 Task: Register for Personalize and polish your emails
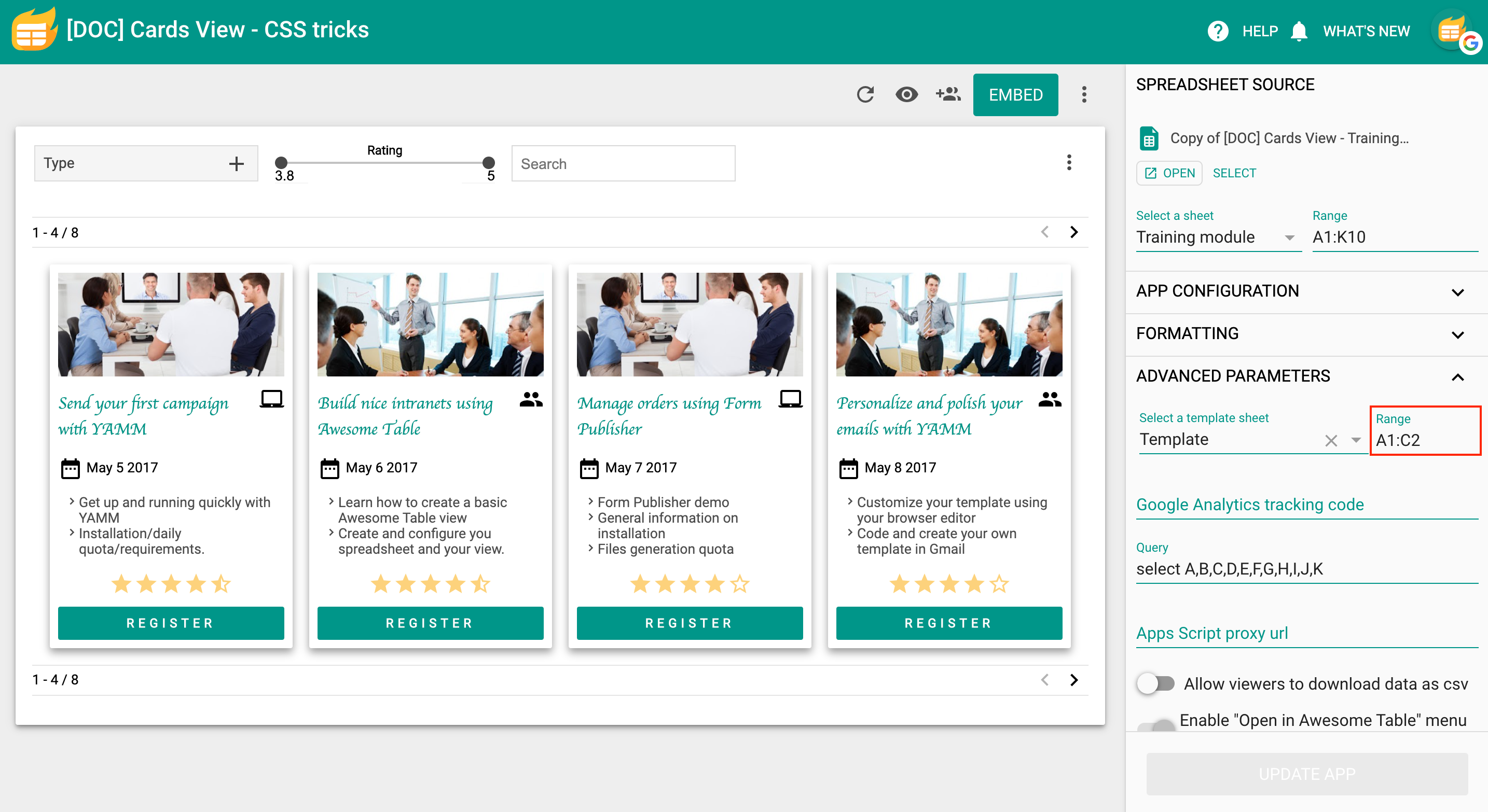point(948,623)
